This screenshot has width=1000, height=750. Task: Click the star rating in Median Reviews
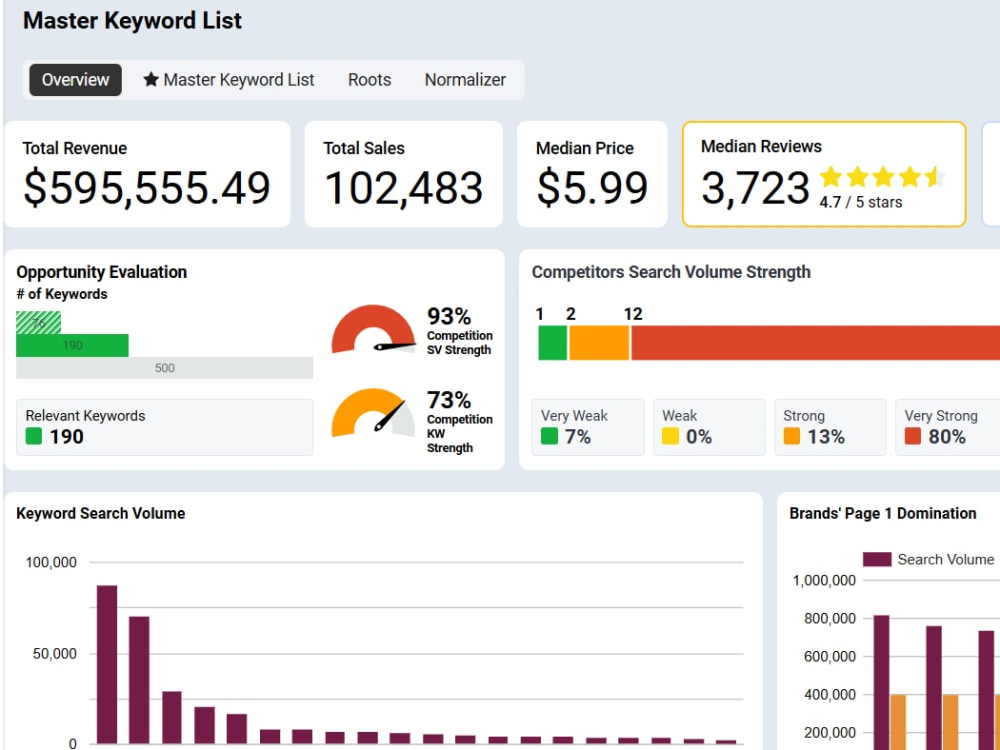pyautogui.click(x=883, y=177)
